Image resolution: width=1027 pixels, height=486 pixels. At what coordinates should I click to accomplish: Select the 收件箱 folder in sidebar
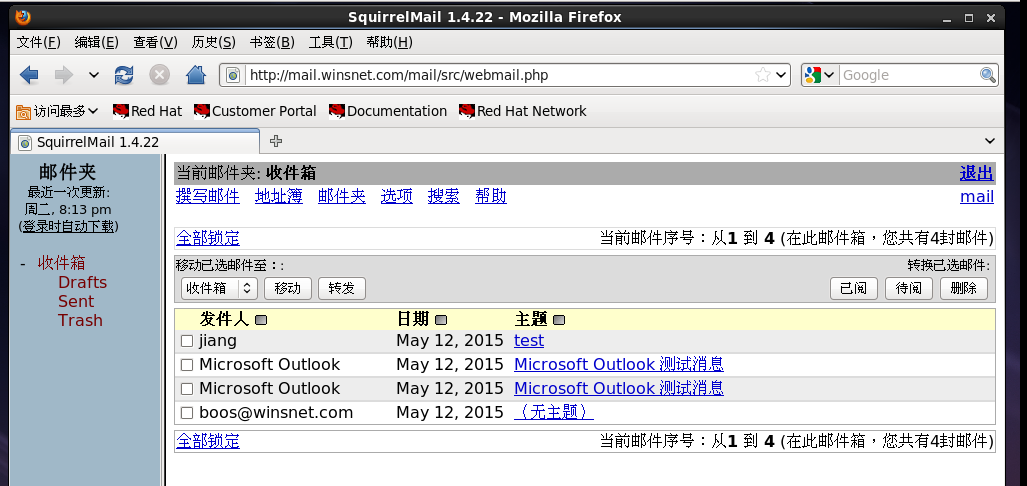pyautogui.click(x=62, y=263)
